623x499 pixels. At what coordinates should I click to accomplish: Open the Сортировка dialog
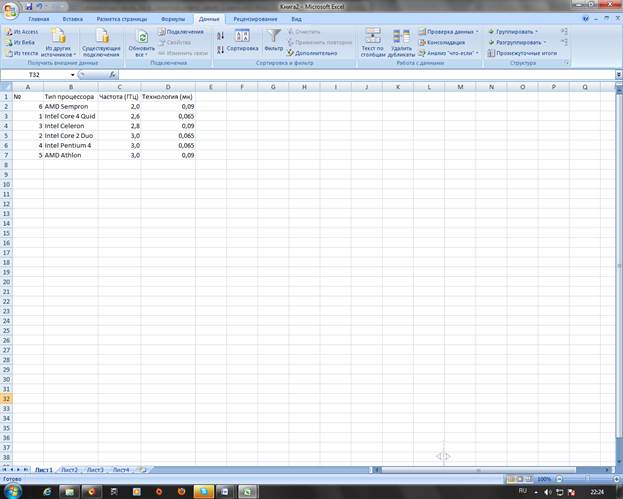pos(242,41)
